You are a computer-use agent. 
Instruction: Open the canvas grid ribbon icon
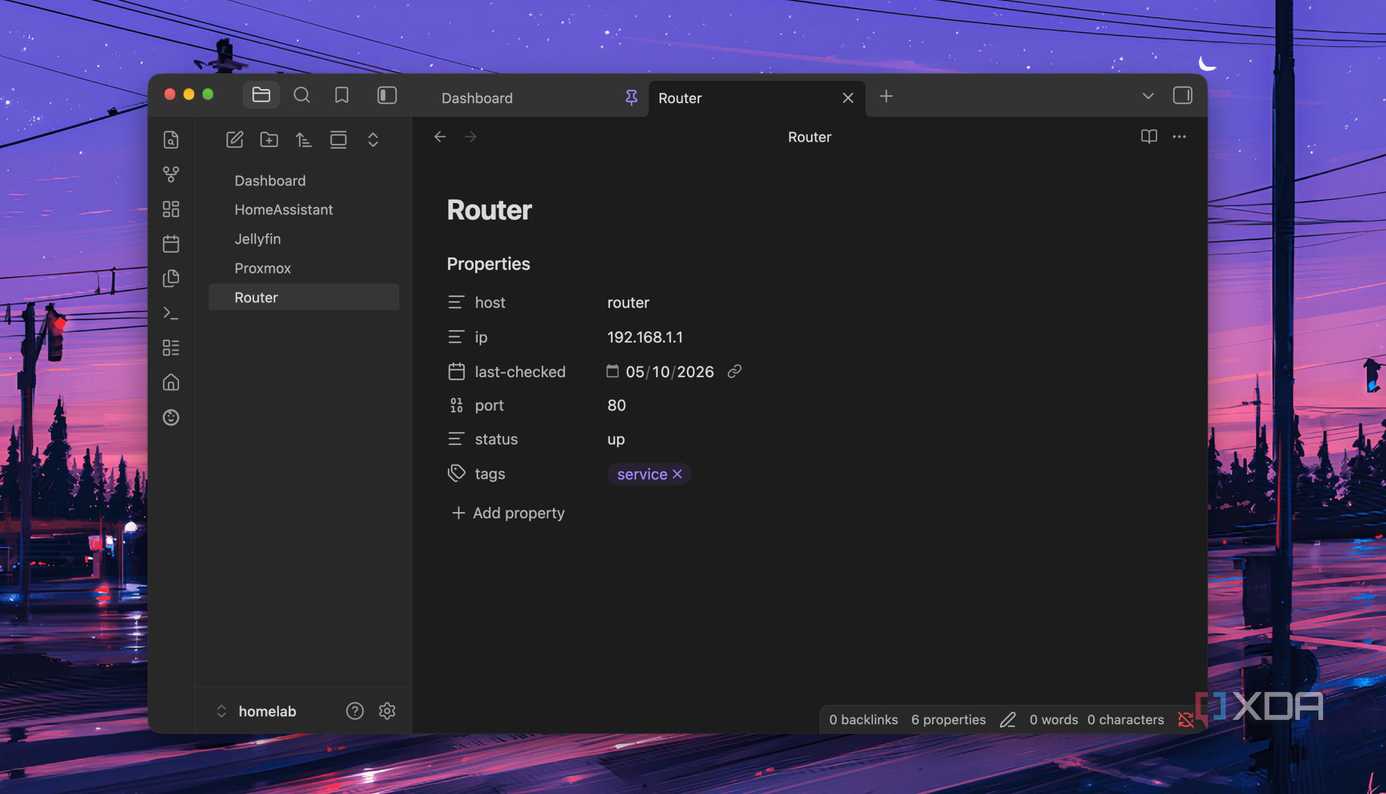coord(171,209)
